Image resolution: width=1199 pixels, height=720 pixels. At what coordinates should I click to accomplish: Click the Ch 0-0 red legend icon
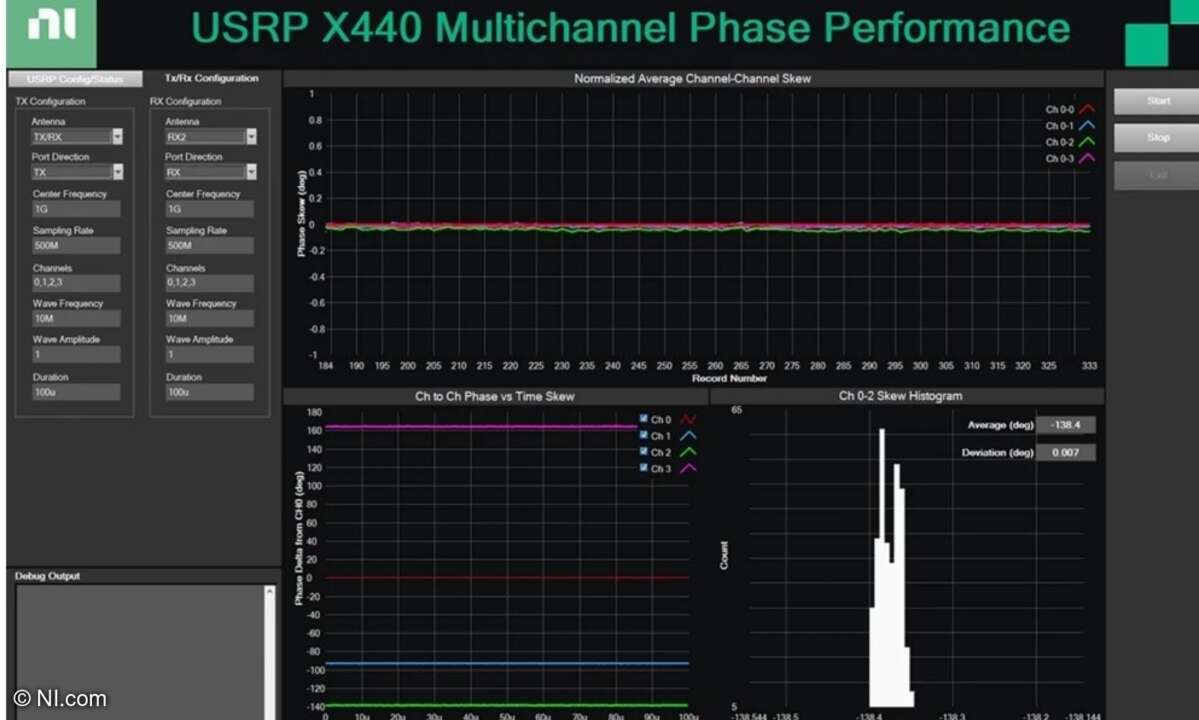click(1087, 109)
